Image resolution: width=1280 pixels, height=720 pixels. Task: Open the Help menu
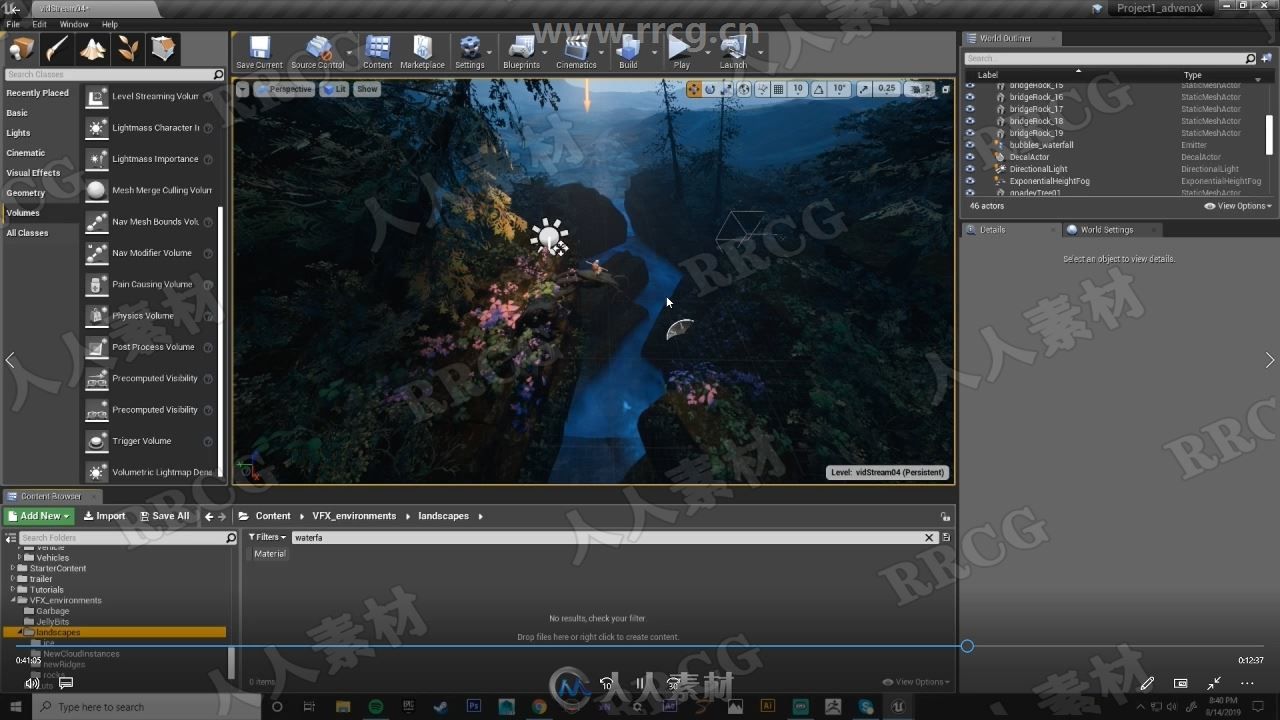tap(110, 24)
